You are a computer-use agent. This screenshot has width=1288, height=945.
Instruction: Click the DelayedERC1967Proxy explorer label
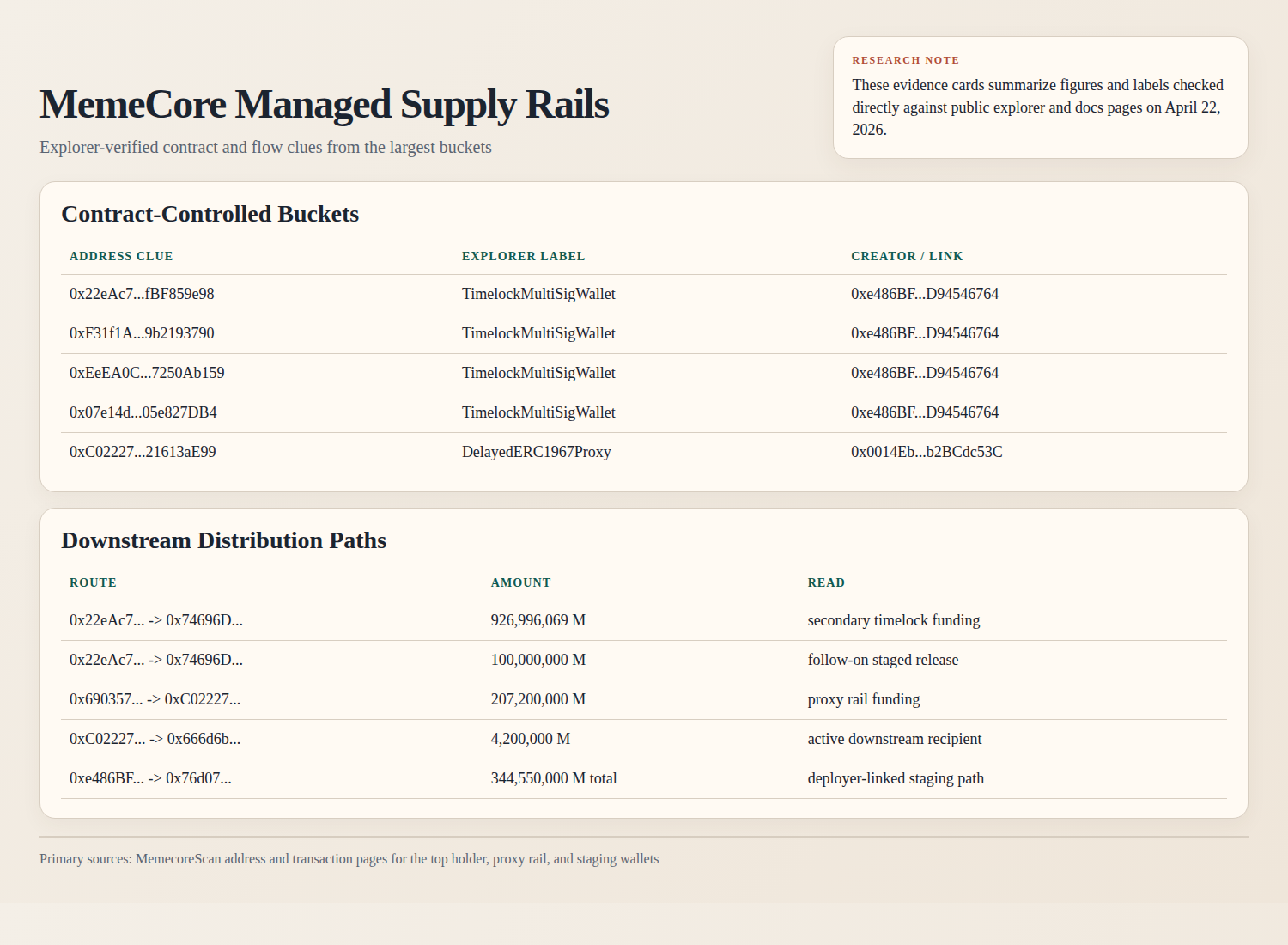click(536, 452)
